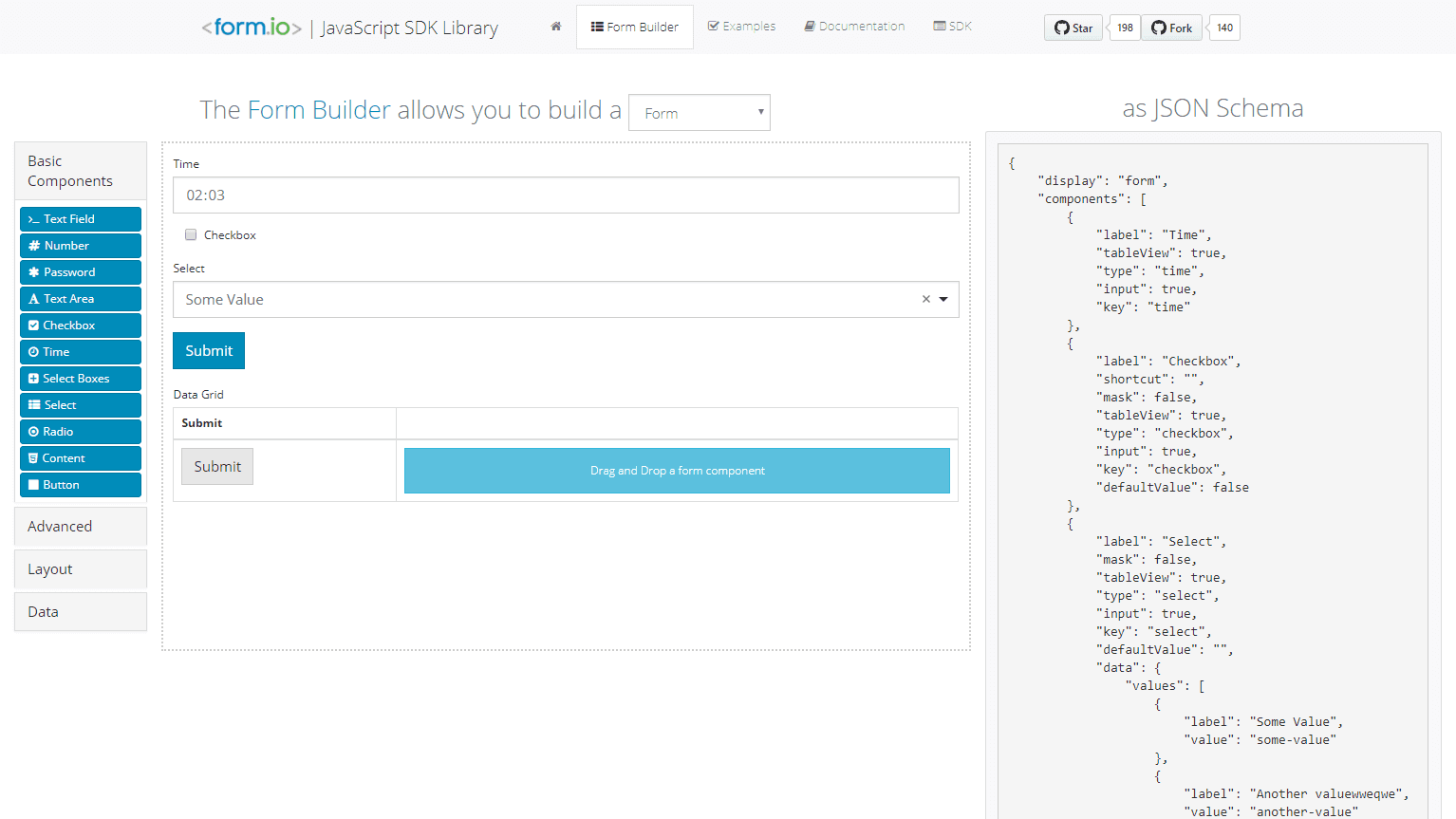1456x819 pixels.
Task: Click the Time input field showing 02:03
Action: click(566, 195)
